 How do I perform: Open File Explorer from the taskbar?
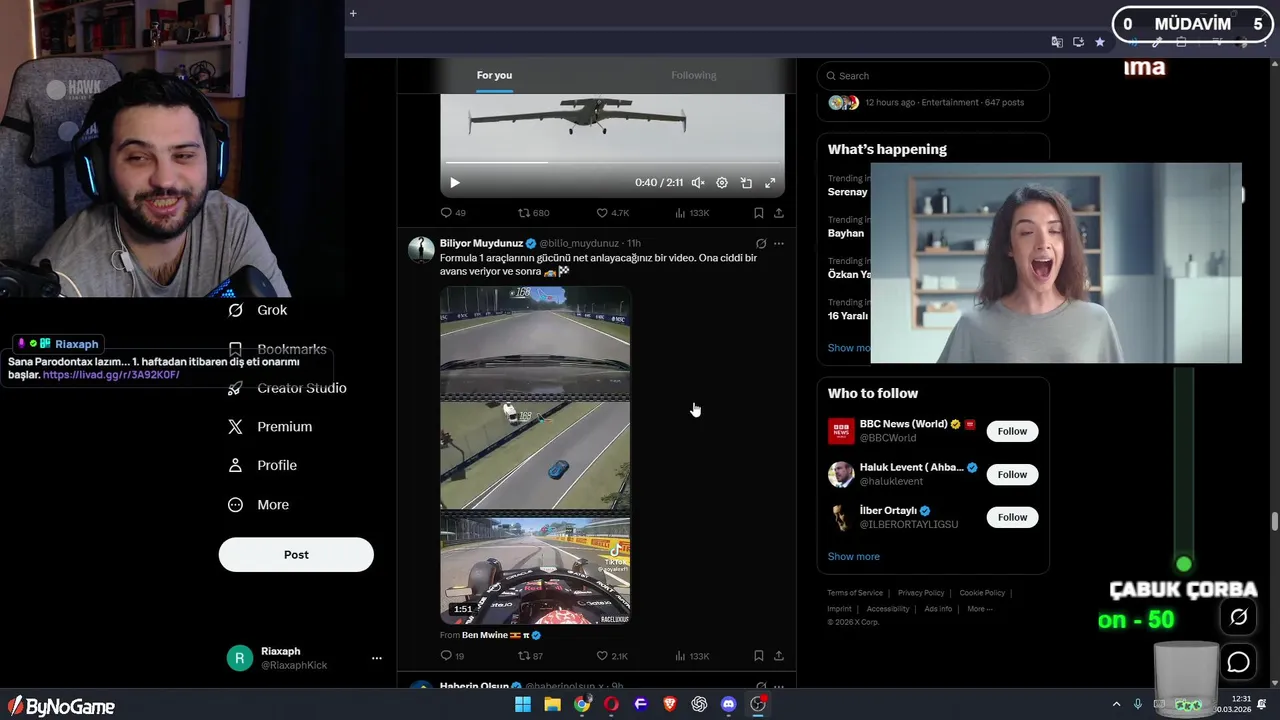tap(552, 705)
